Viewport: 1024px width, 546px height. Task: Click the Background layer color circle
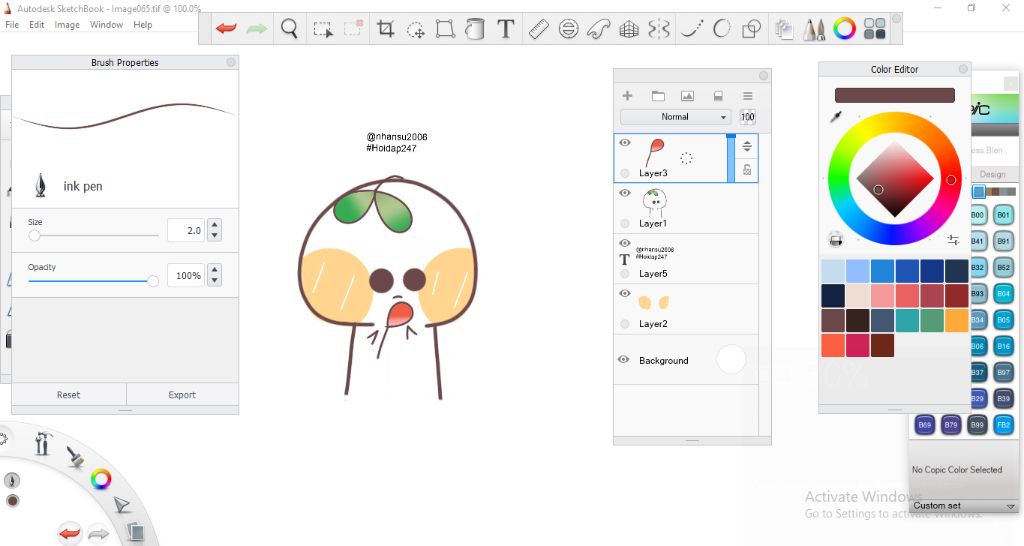[x=731, y=360]
